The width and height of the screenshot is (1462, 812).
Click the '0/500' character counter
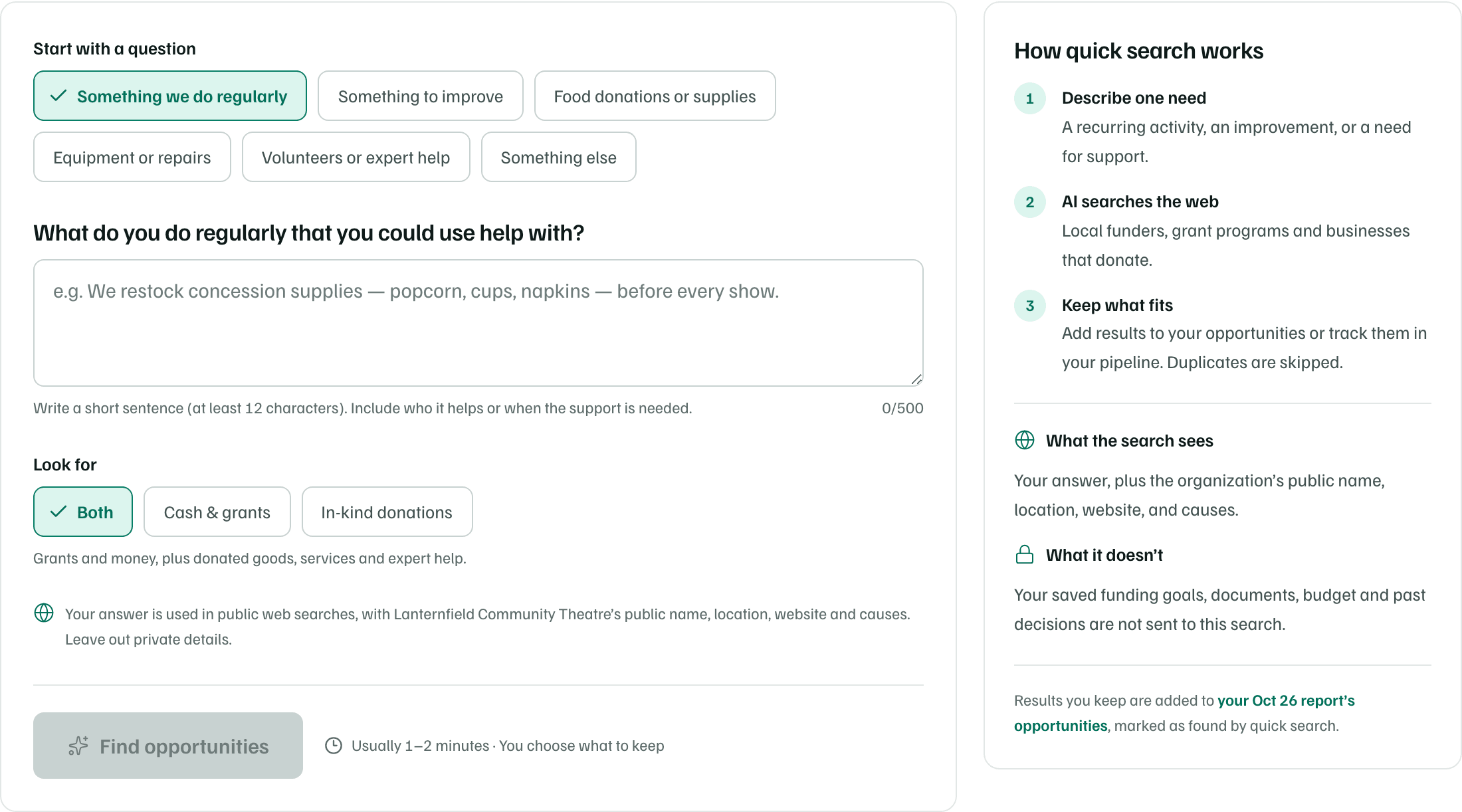[x=902, y=408]
